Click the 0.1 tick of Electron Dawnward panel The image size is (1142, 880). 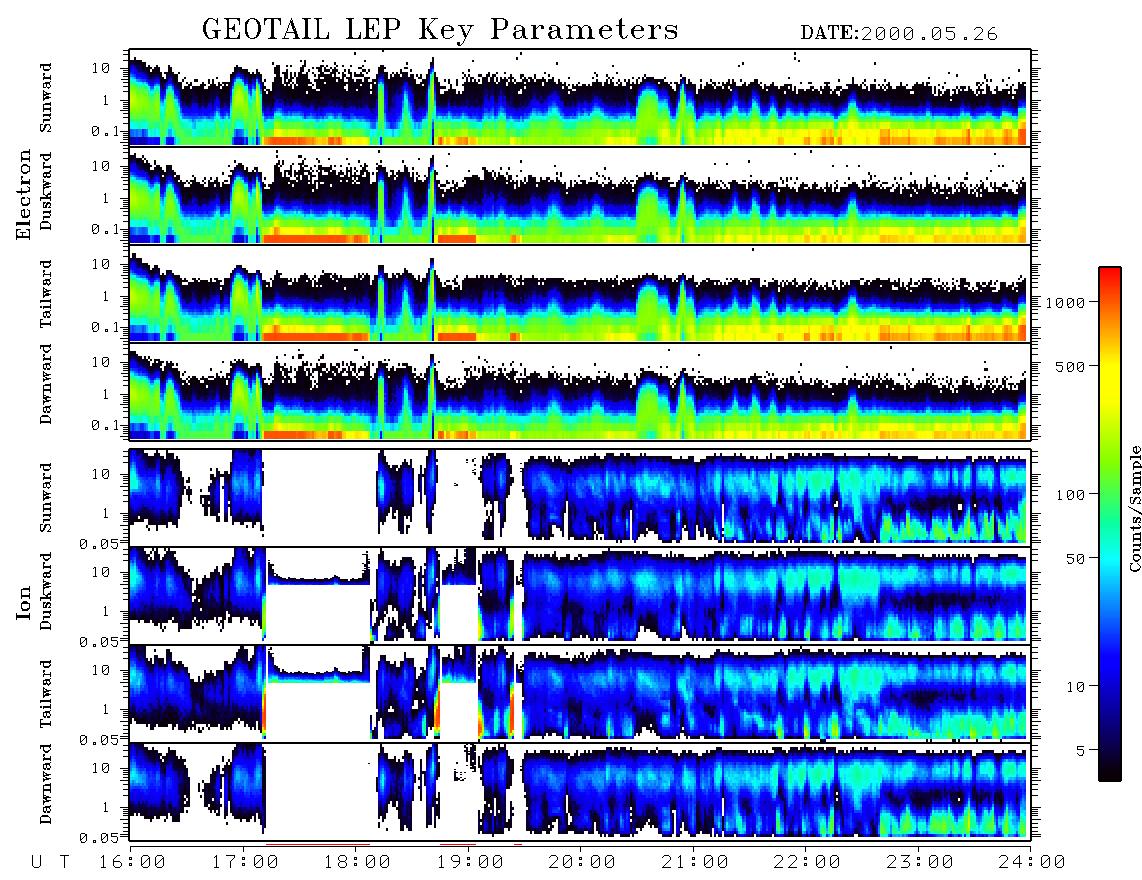point(105,425)
